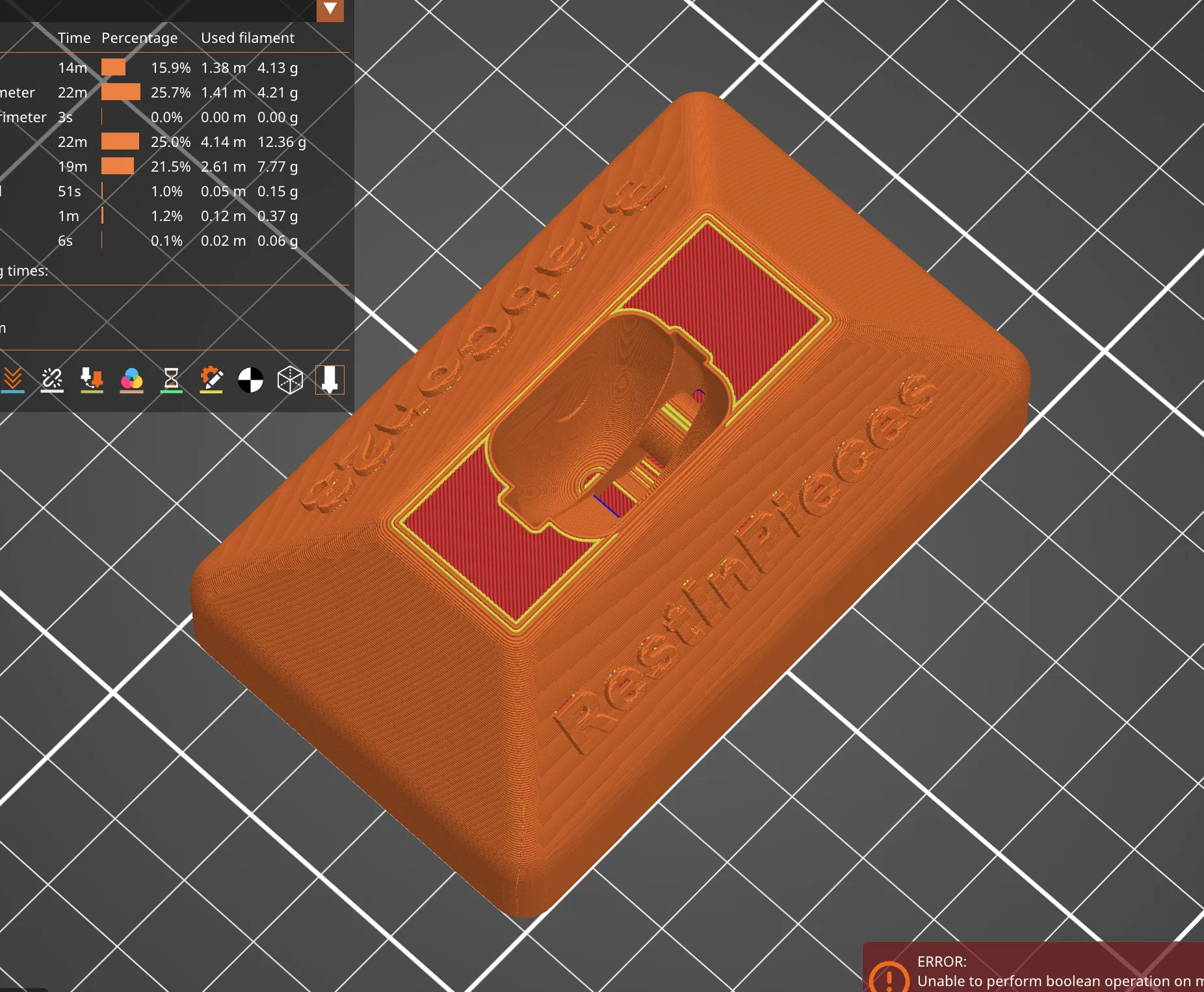Toggle seams visibility with the broken-link icon
This screenshot has width=1204, height=992.
pyautogui.click(x=52, y=380)
